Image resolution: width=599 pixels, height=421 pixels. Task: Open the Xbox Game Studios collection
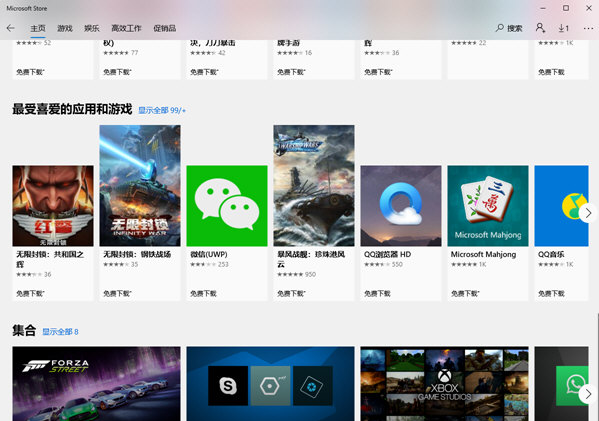tap(444, 384)
